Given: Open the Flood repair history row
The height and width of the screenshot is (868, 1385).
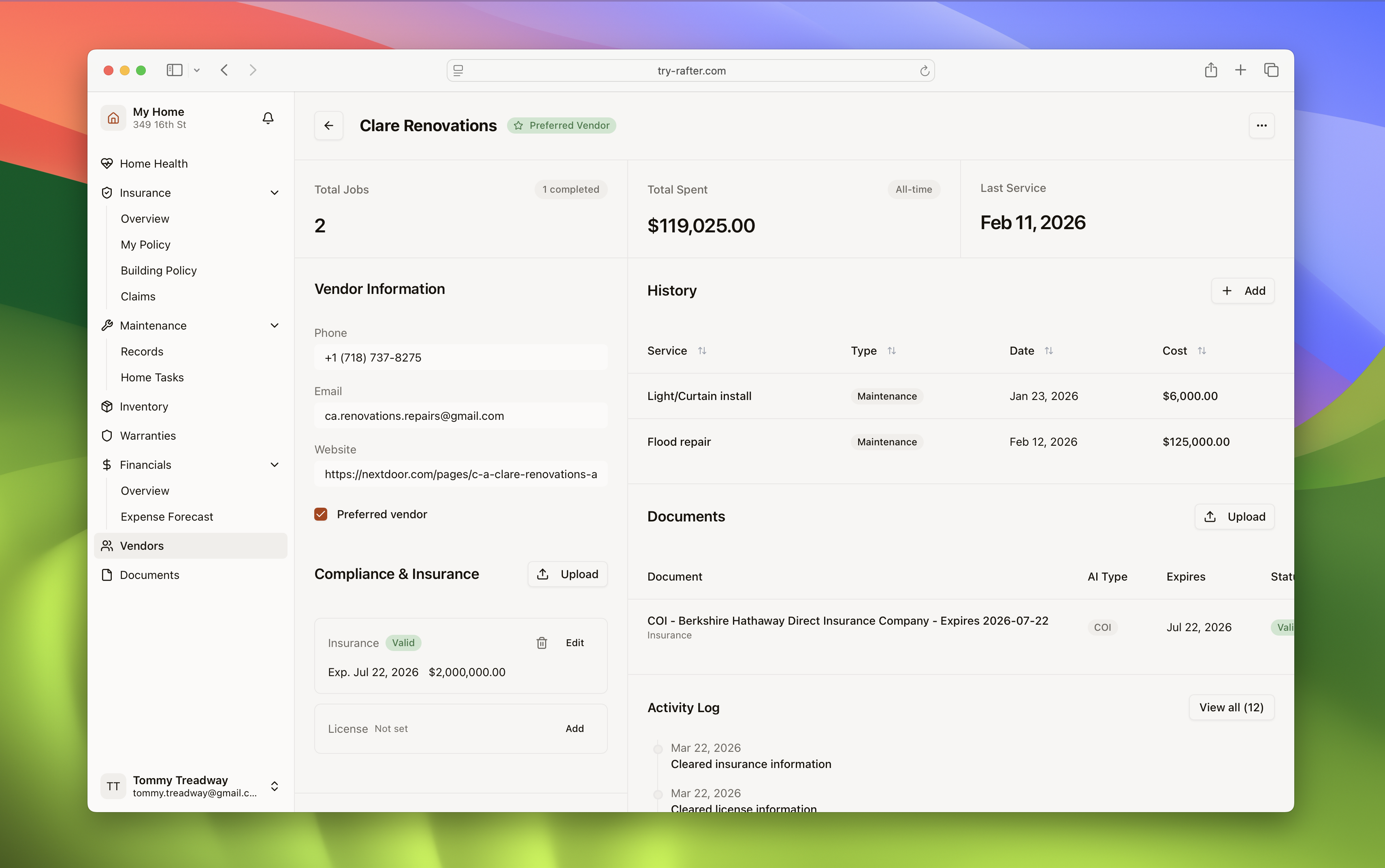Looking at the screenshot, I should click(679, 442).
